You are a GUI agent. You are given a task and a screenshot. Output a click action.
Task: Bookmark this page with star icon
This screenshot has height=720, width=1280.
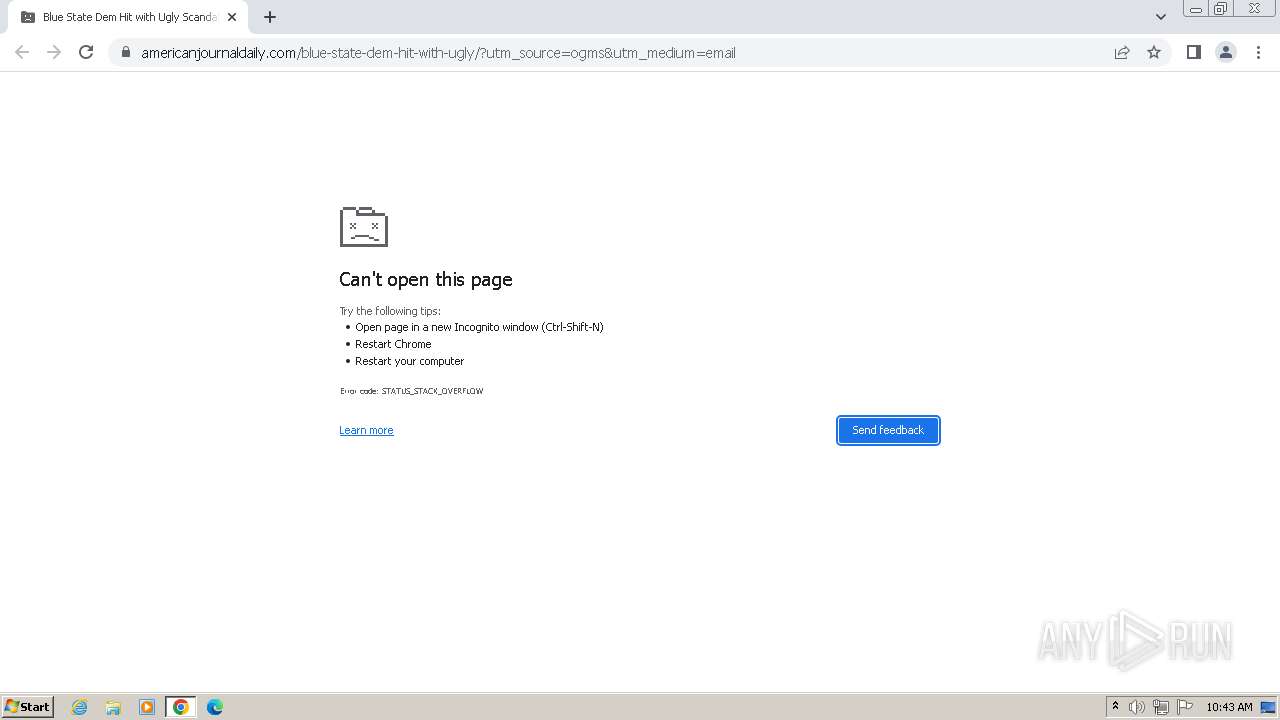tap(1154, 52)
